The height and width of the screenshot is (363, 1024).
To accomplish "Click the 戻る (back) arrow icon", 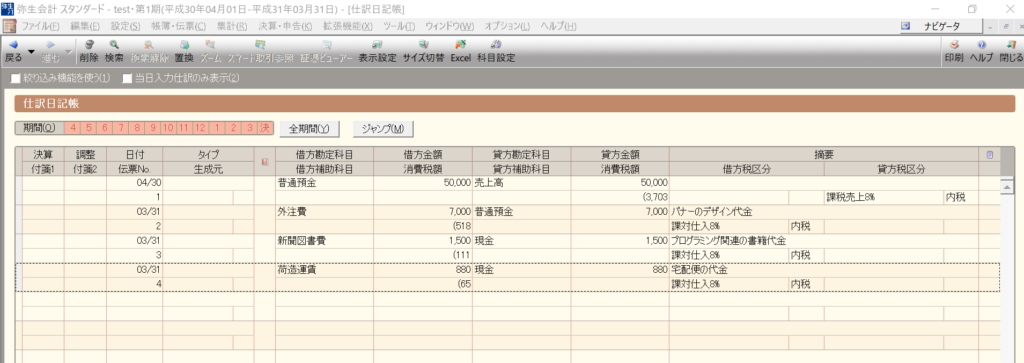I will tap(12, 45).
